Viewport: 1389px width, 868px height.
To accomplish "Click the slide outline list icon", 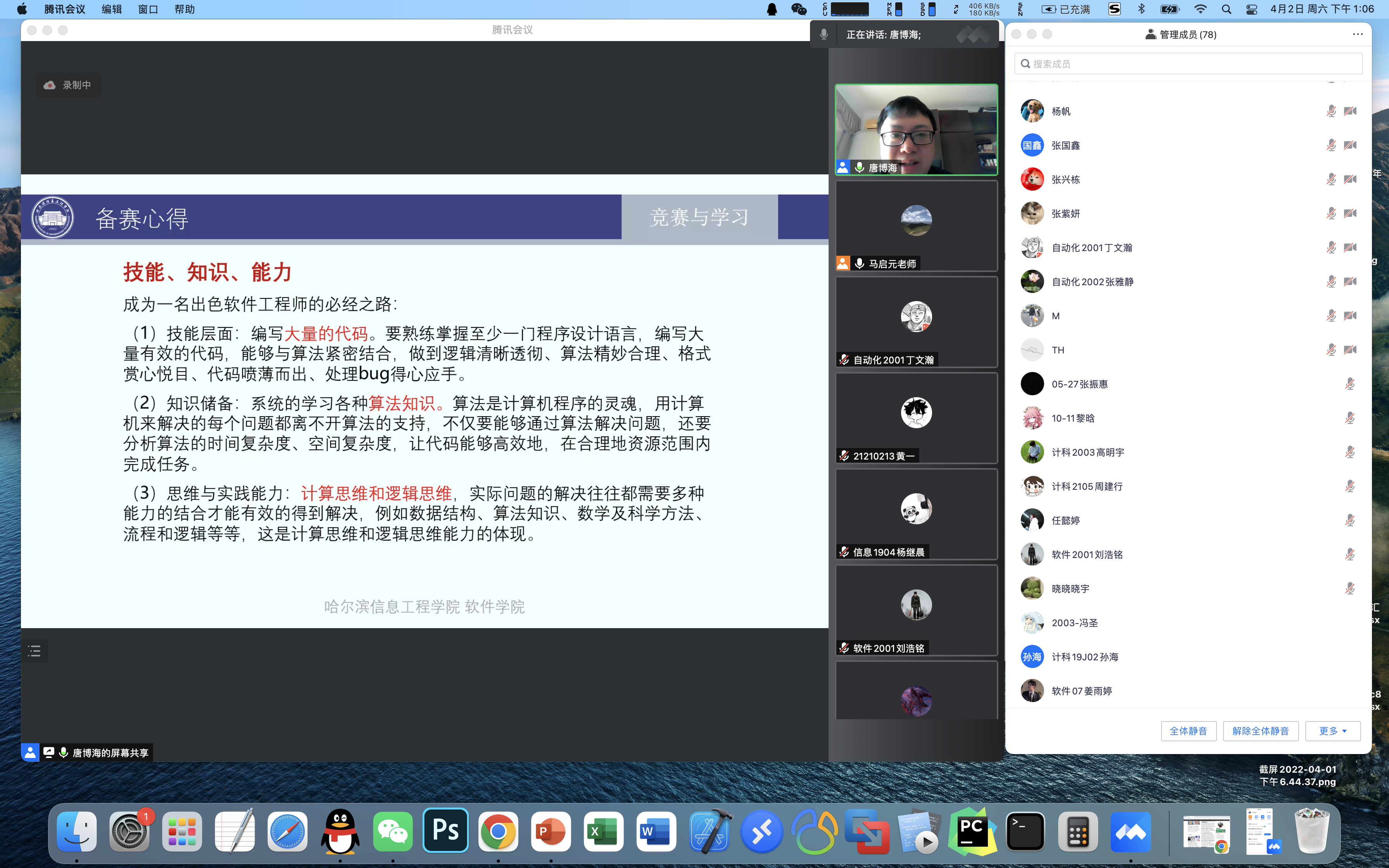I will click(x=34, y=651).
